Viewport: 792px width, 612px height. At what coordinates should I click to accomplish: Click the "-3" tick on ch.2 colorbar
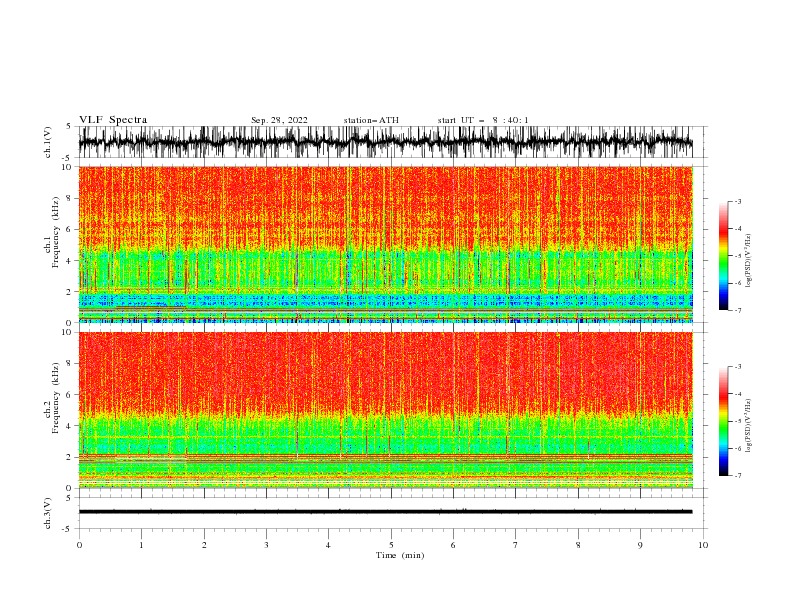point(737,367)
